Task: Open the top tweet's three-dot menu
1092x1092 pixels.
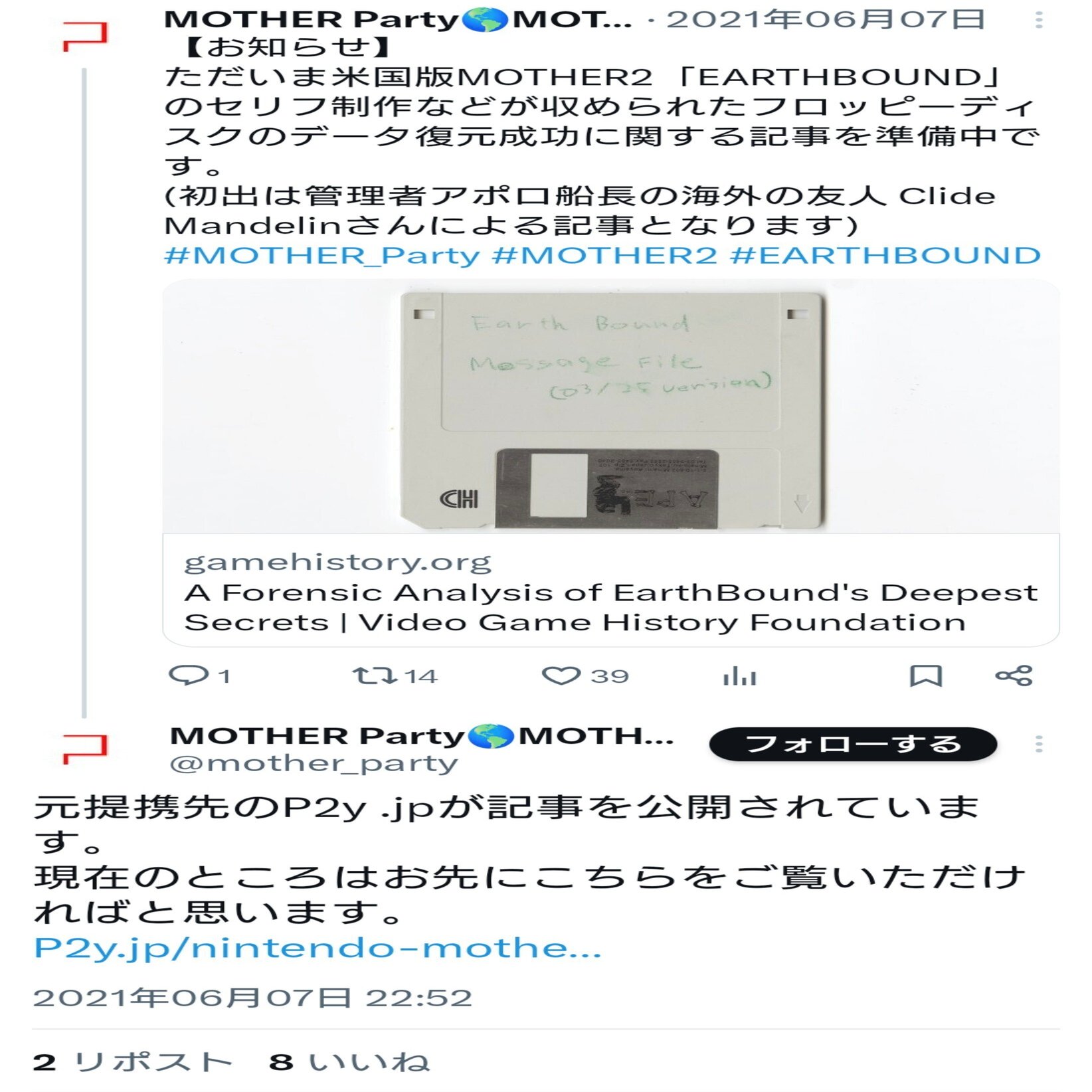Action: 1039,21
